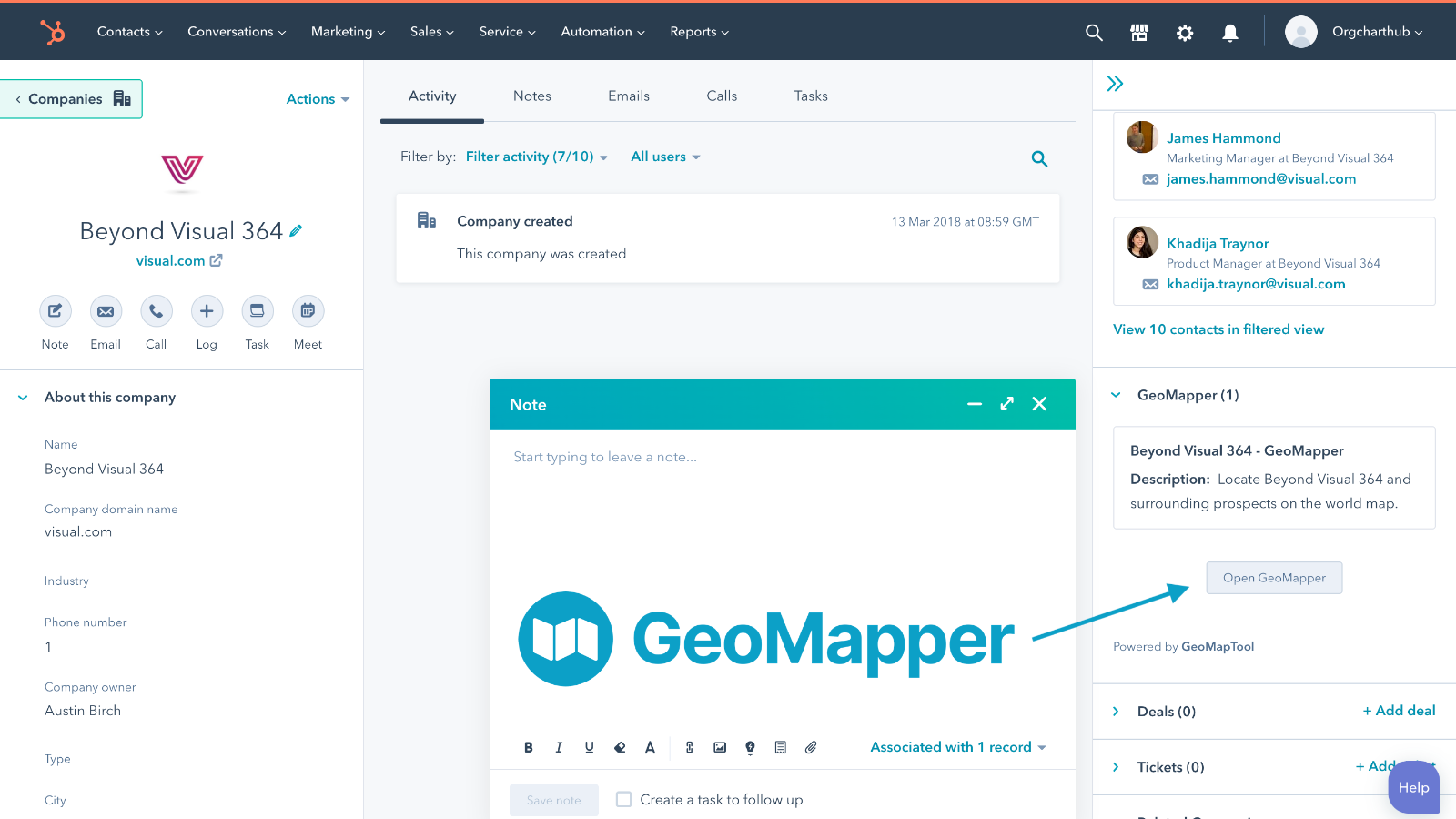Click the Email action icon

[x=106, y=310]
